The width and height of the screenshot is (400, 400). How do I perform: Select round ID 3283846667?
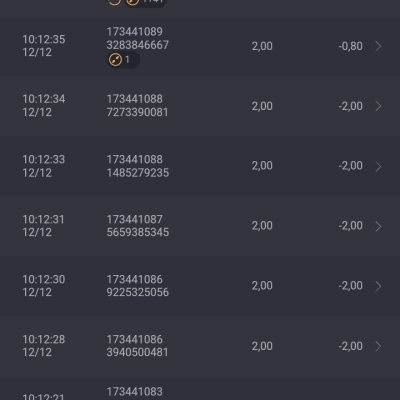pyautogui.click(x=138, y=45)
